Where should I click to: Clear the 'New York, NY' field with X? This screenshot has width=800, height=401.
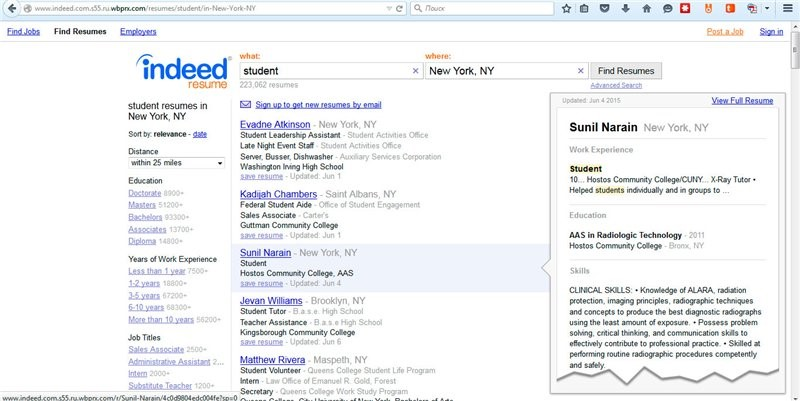point(580,71)
